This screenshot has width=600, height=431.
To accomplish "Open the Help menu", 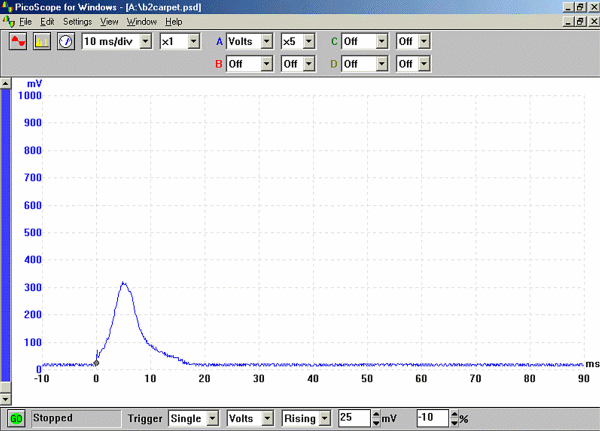I will [x=174, y=21].
